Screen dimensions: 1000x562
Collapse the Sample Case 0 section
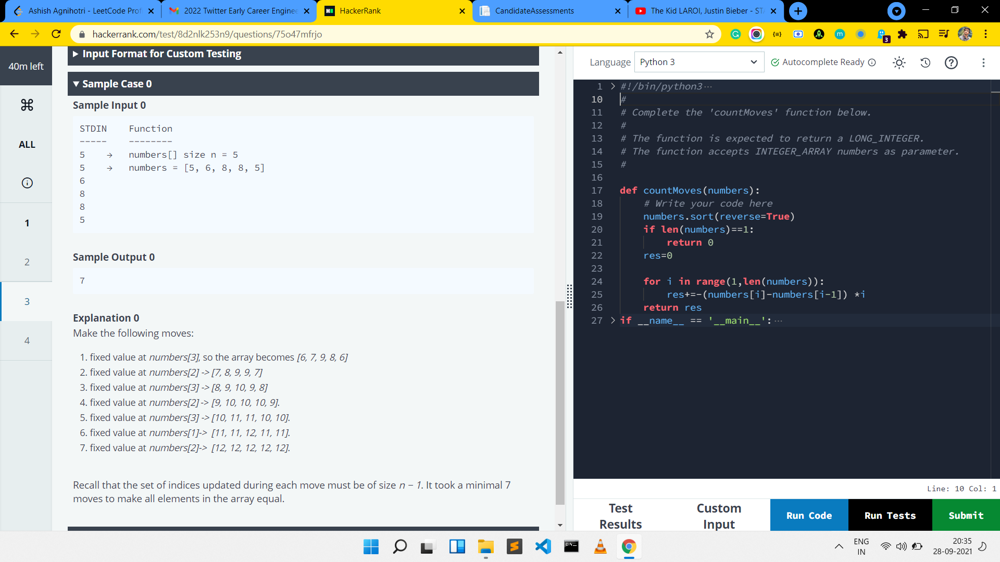coord(76,84)
